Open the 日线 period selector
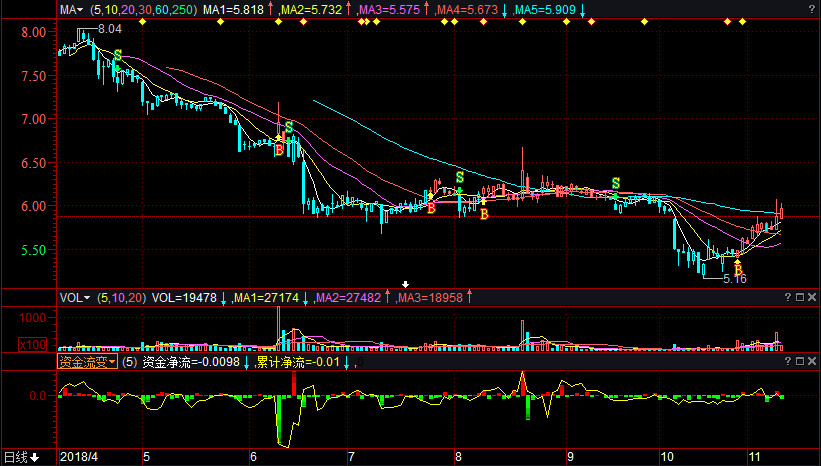This screenshot has height=466, width=821. [x=21, y=458]
